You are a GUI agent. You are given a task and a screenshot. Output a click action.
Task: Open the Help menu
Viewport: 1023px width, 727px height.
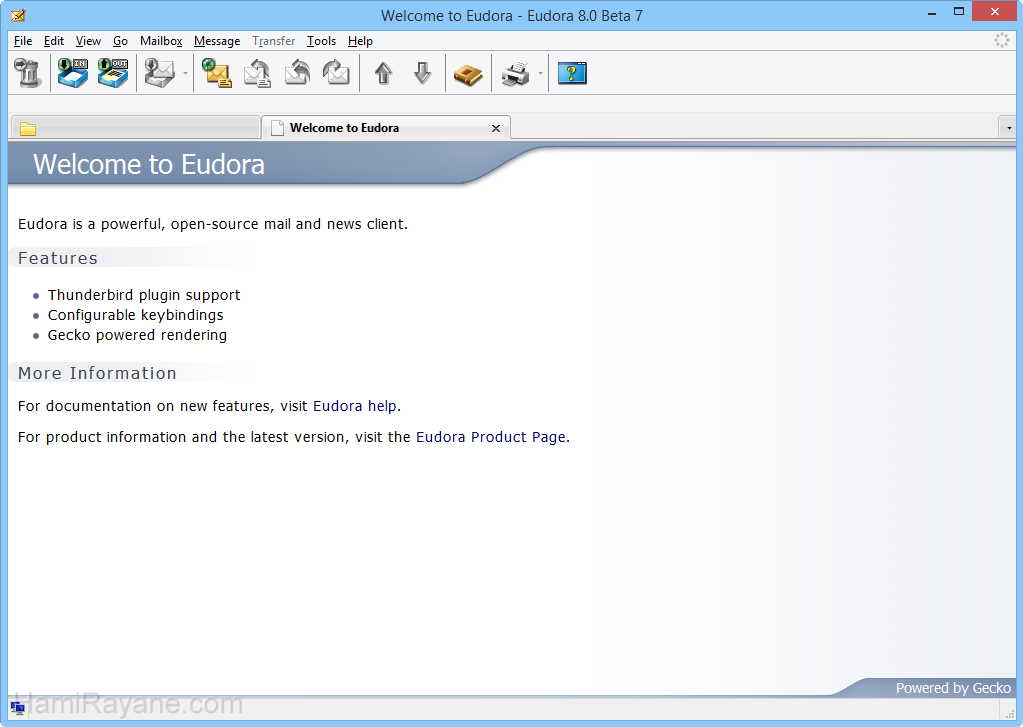click(360, 40)
